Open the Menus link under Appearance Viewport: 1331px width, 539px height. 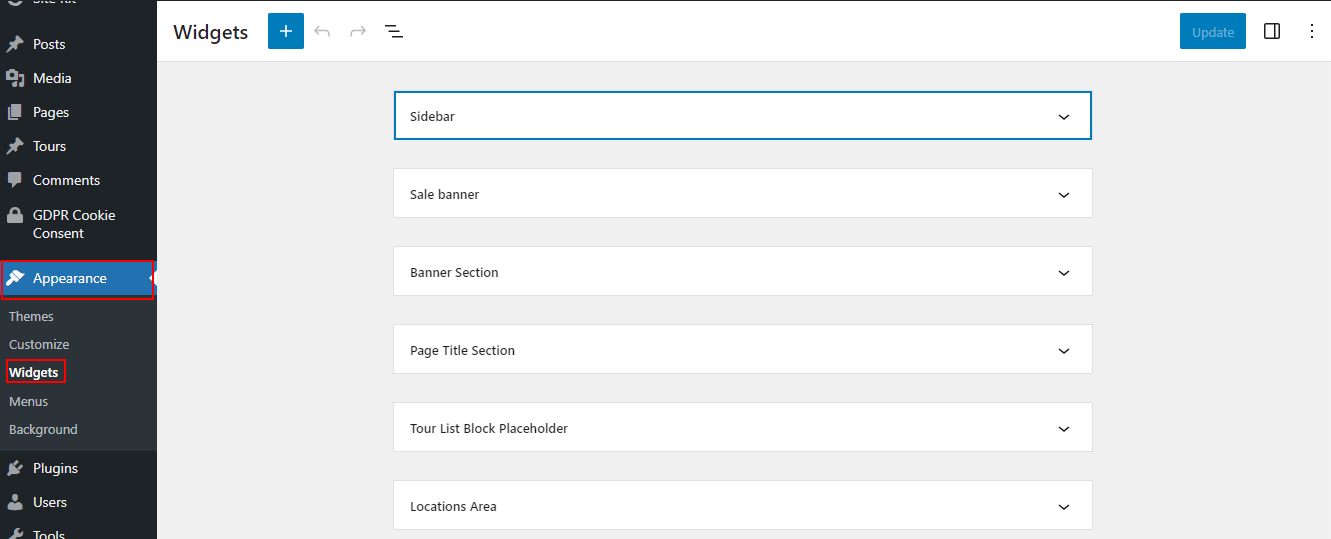point(28,401)
